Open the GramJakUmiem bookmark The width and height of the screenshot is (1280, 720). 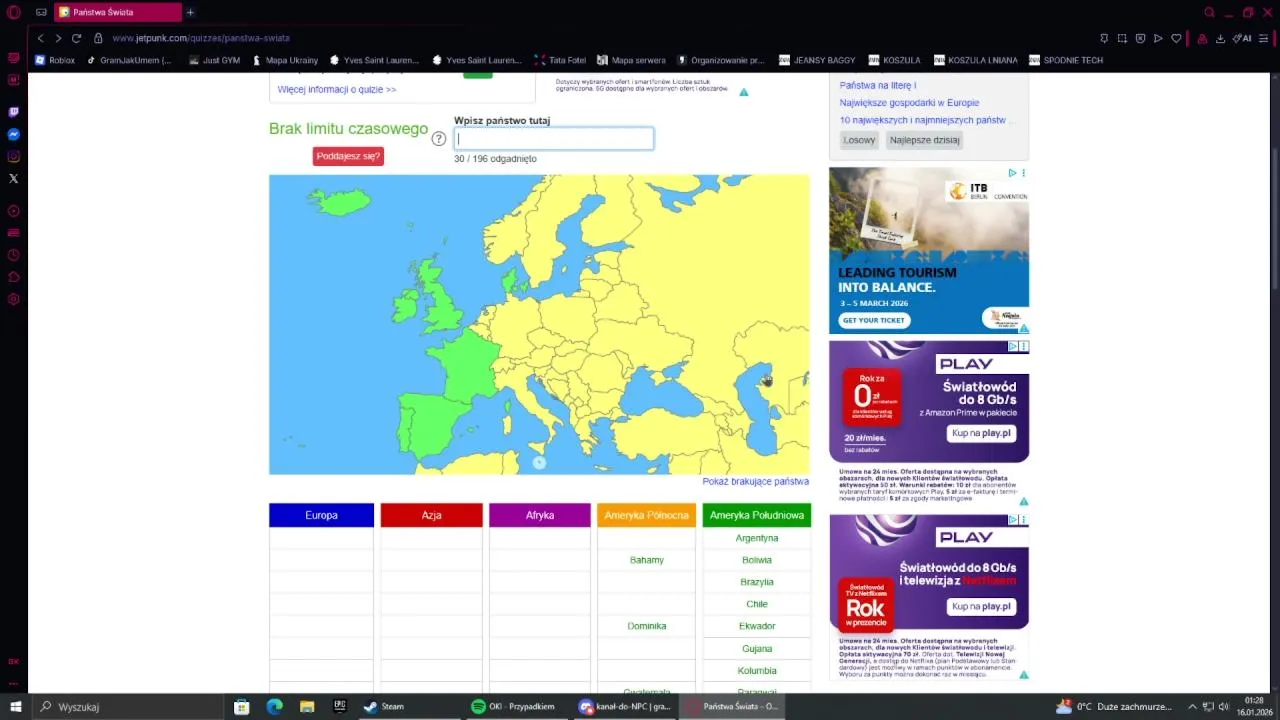click(x=129, y=60)
